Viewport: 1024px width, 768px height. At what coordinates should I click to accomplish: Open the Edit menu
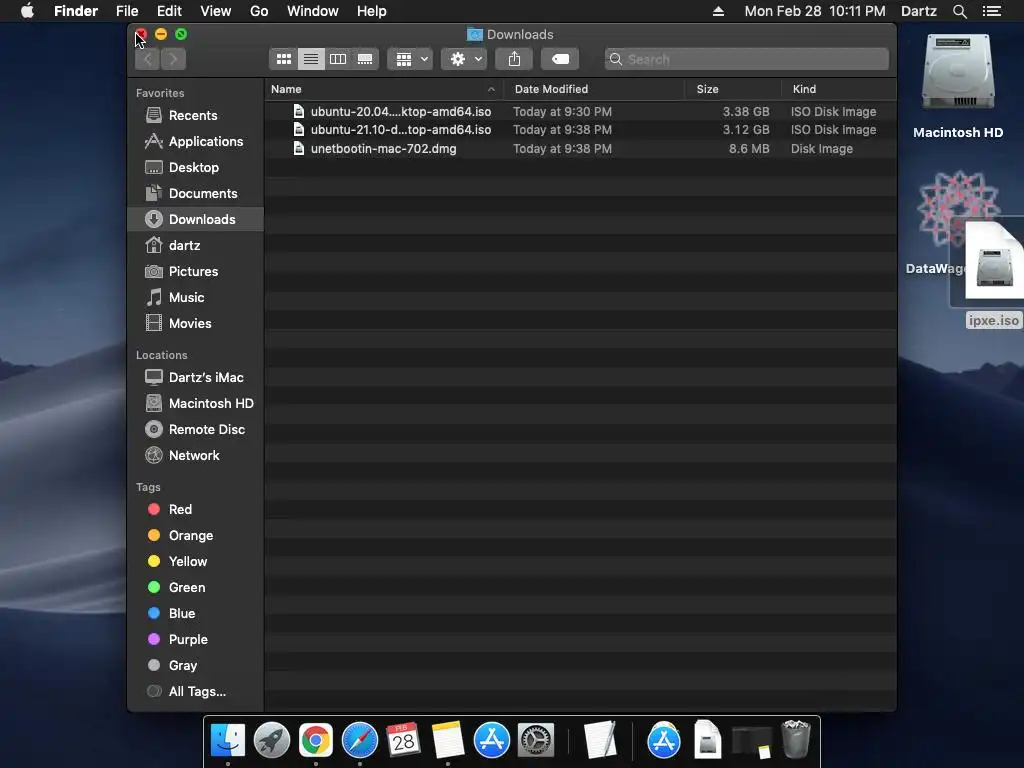(169, 11)
